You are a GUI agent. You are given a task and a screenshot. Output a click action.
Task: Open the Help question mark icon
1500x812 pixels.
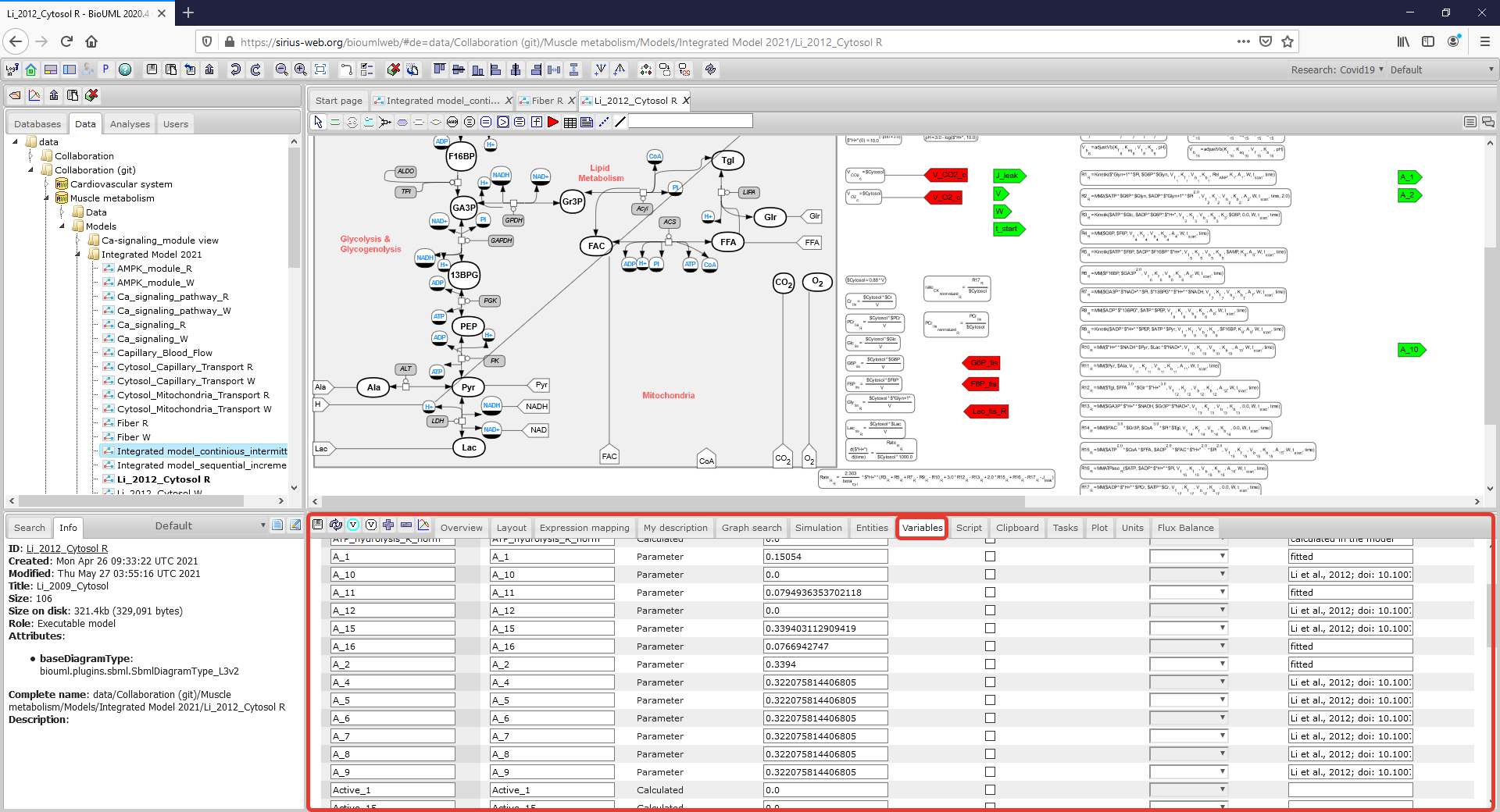[x=125, y=69]
